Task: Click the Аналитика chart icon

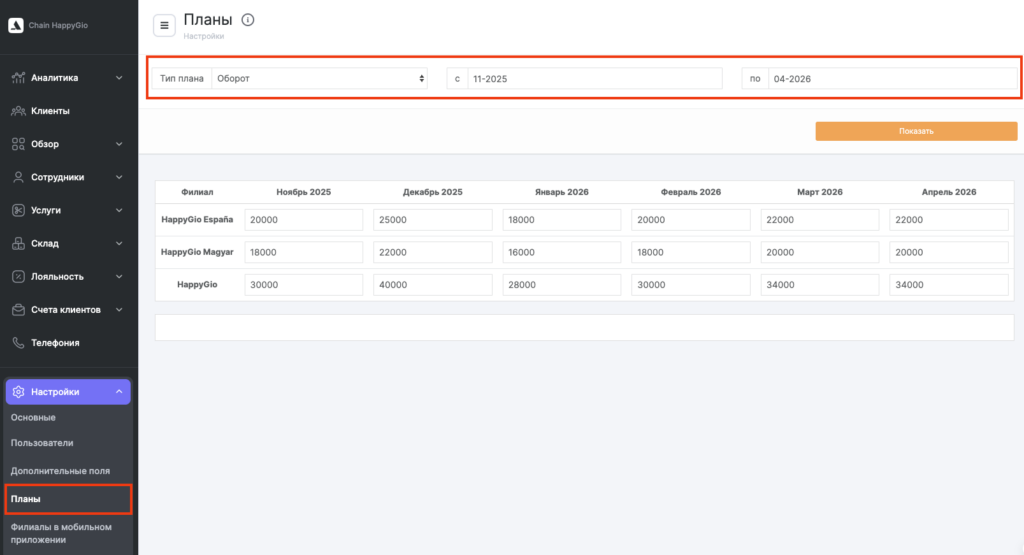Action: pos(18,78)
